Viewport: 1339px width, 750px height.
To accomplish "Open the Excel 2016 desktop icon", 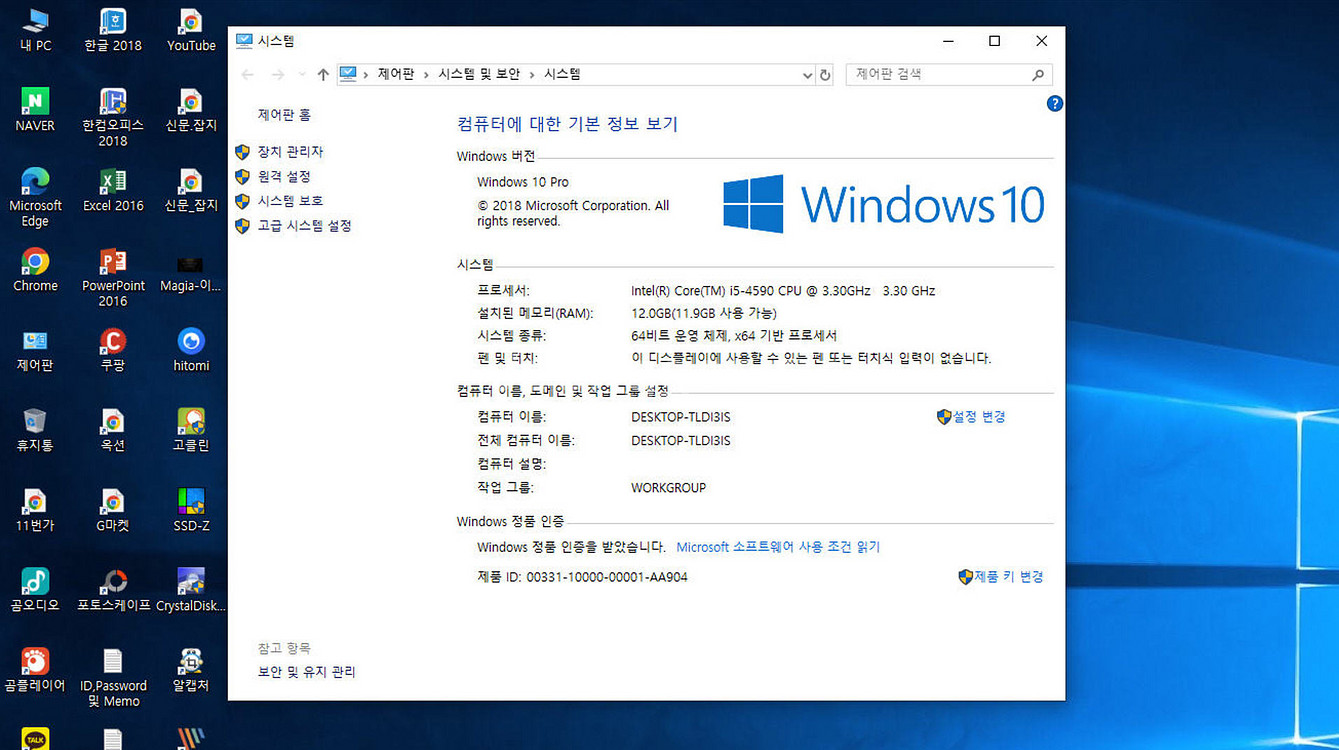I will click(113, 189).
